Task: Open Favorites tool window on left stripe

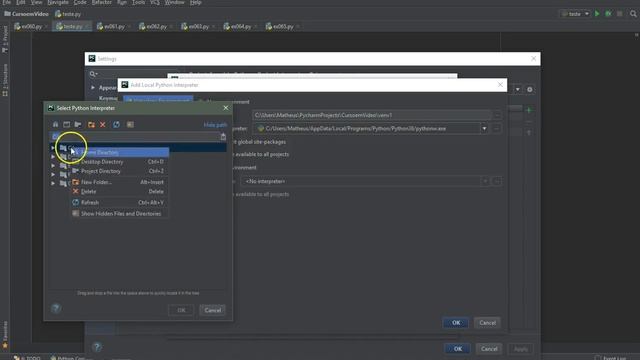Action: click(5, 336)
